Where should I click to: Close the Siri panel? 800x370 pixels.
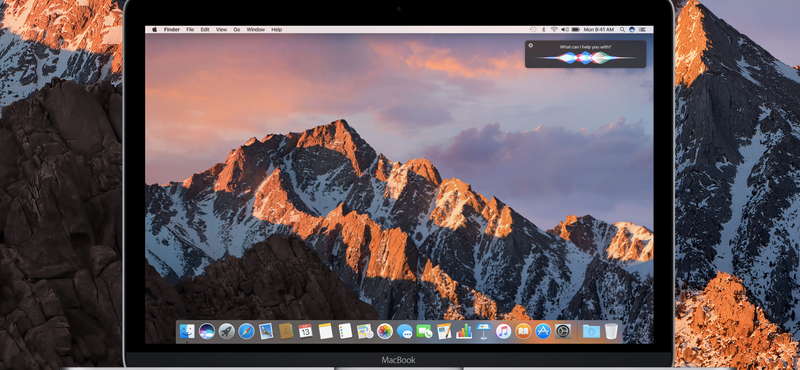tap(531, 45)
